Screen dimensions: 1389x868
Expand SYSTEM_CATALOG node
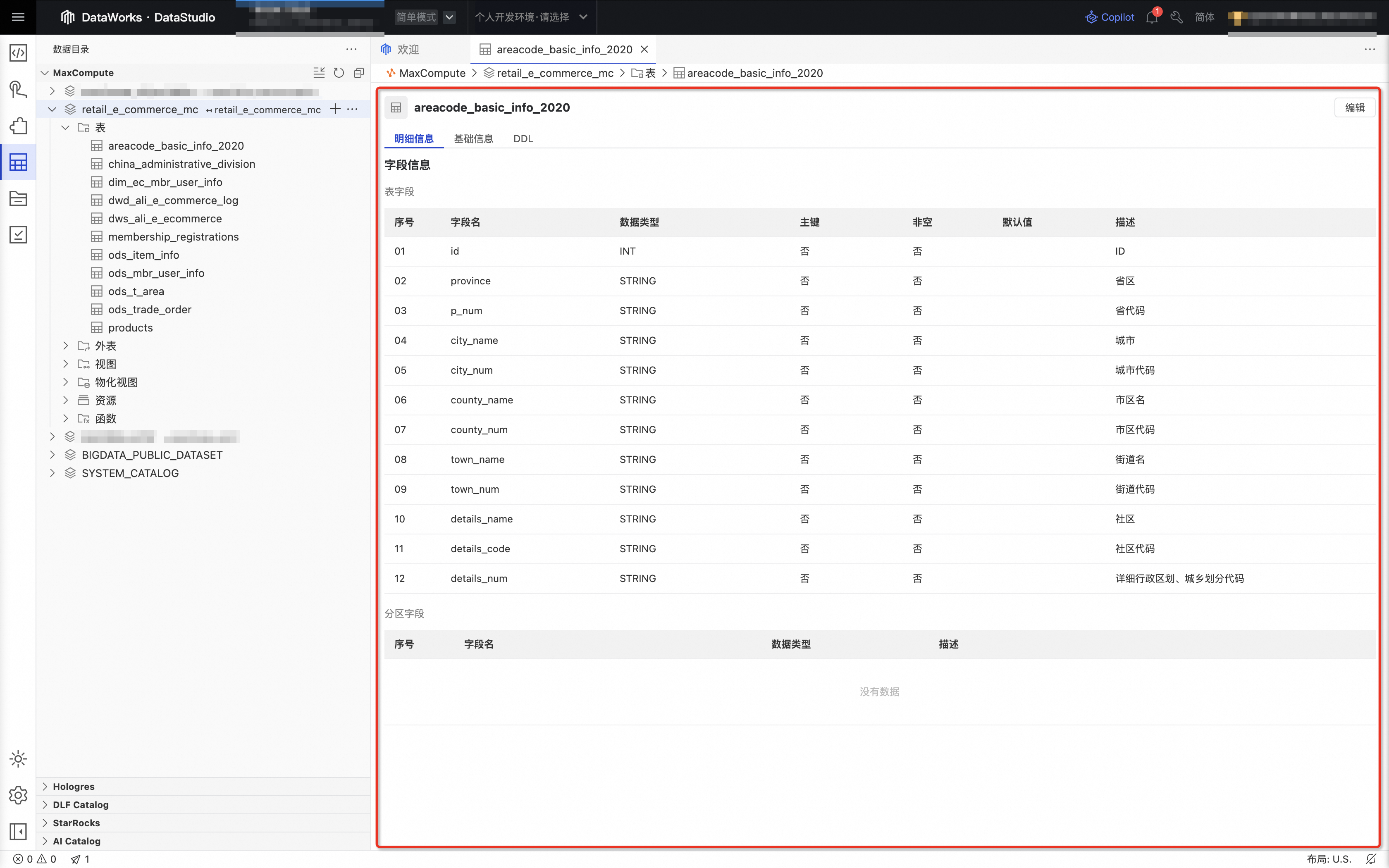(52, 473)
